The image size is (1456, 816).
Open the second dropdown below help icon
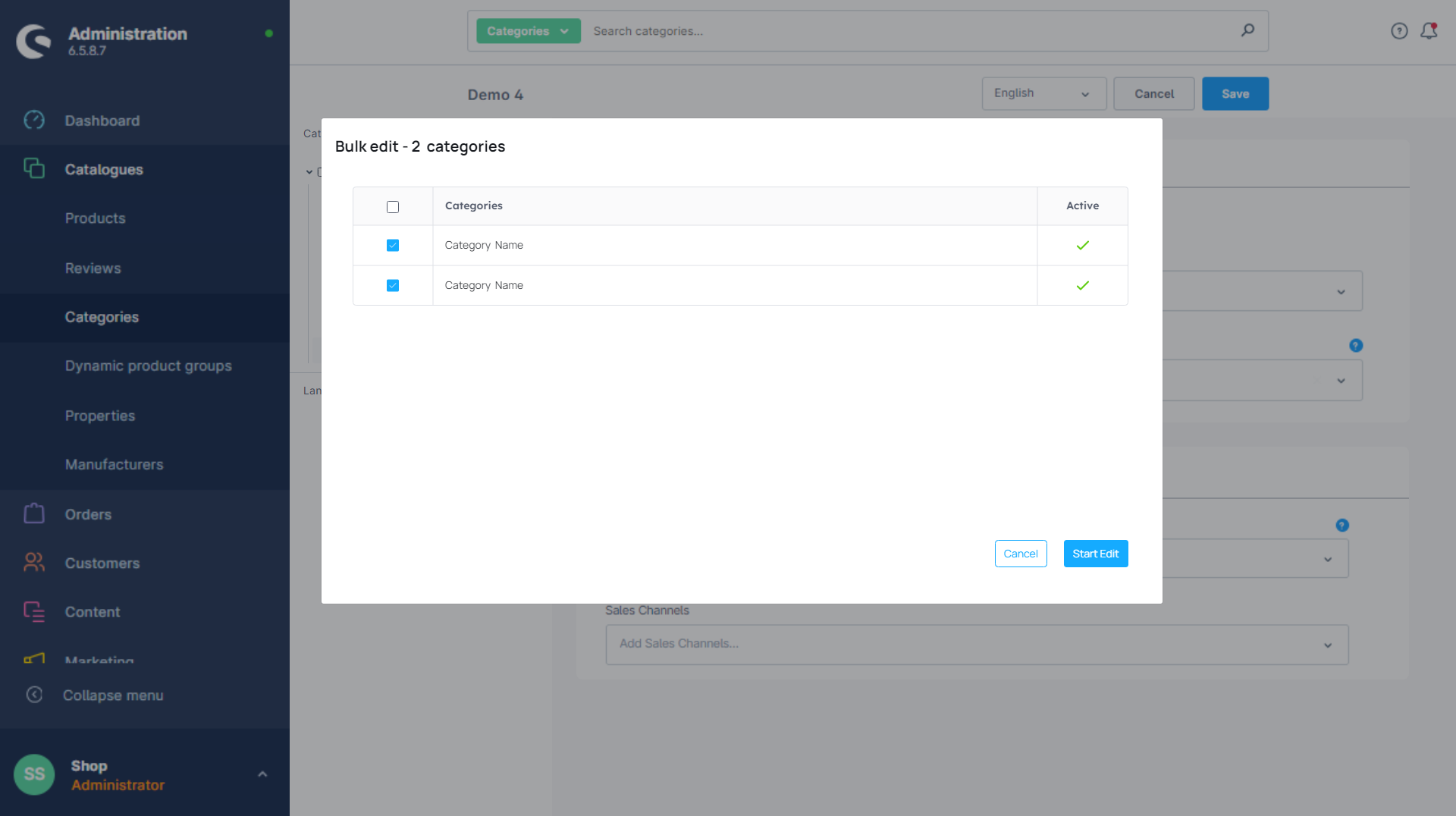tap(1262, 380)
